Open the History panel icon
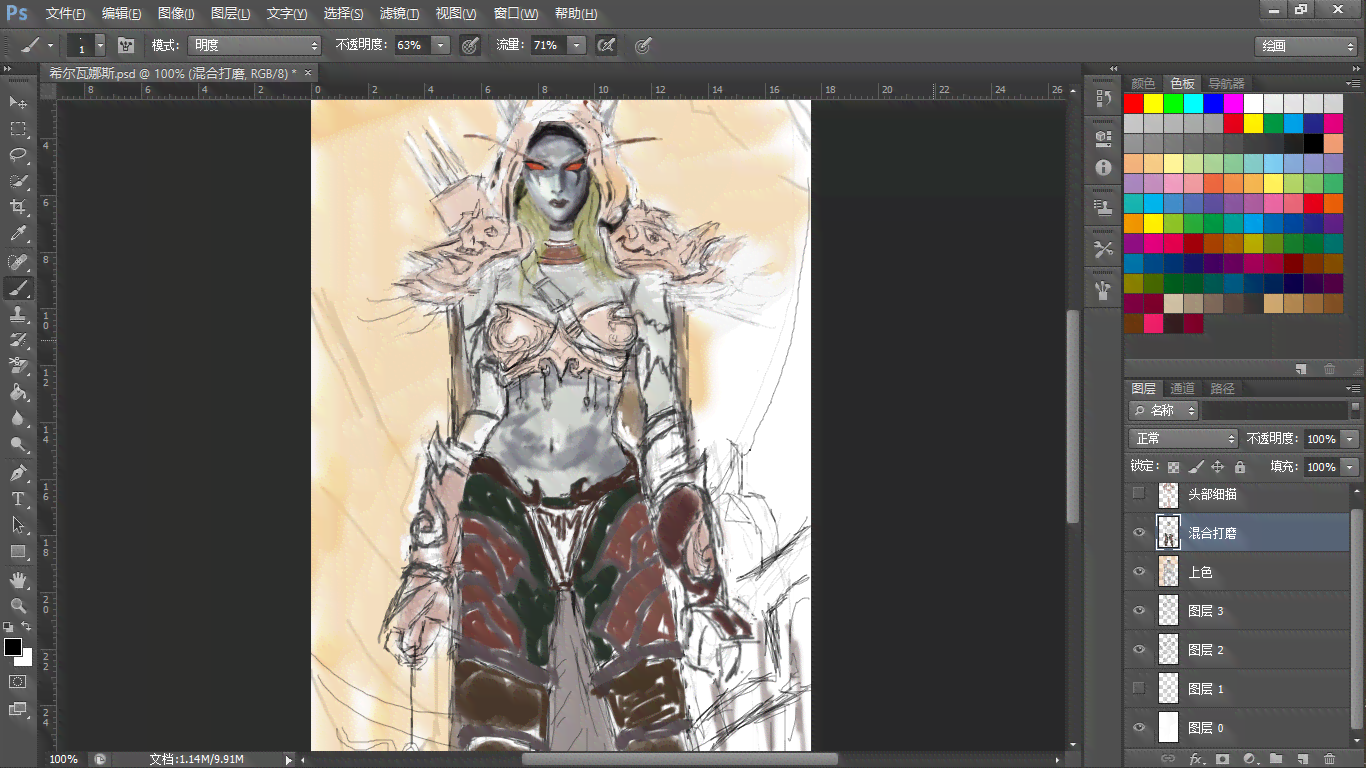Viewport: 1366px width, 768px height. point(1104,98)
